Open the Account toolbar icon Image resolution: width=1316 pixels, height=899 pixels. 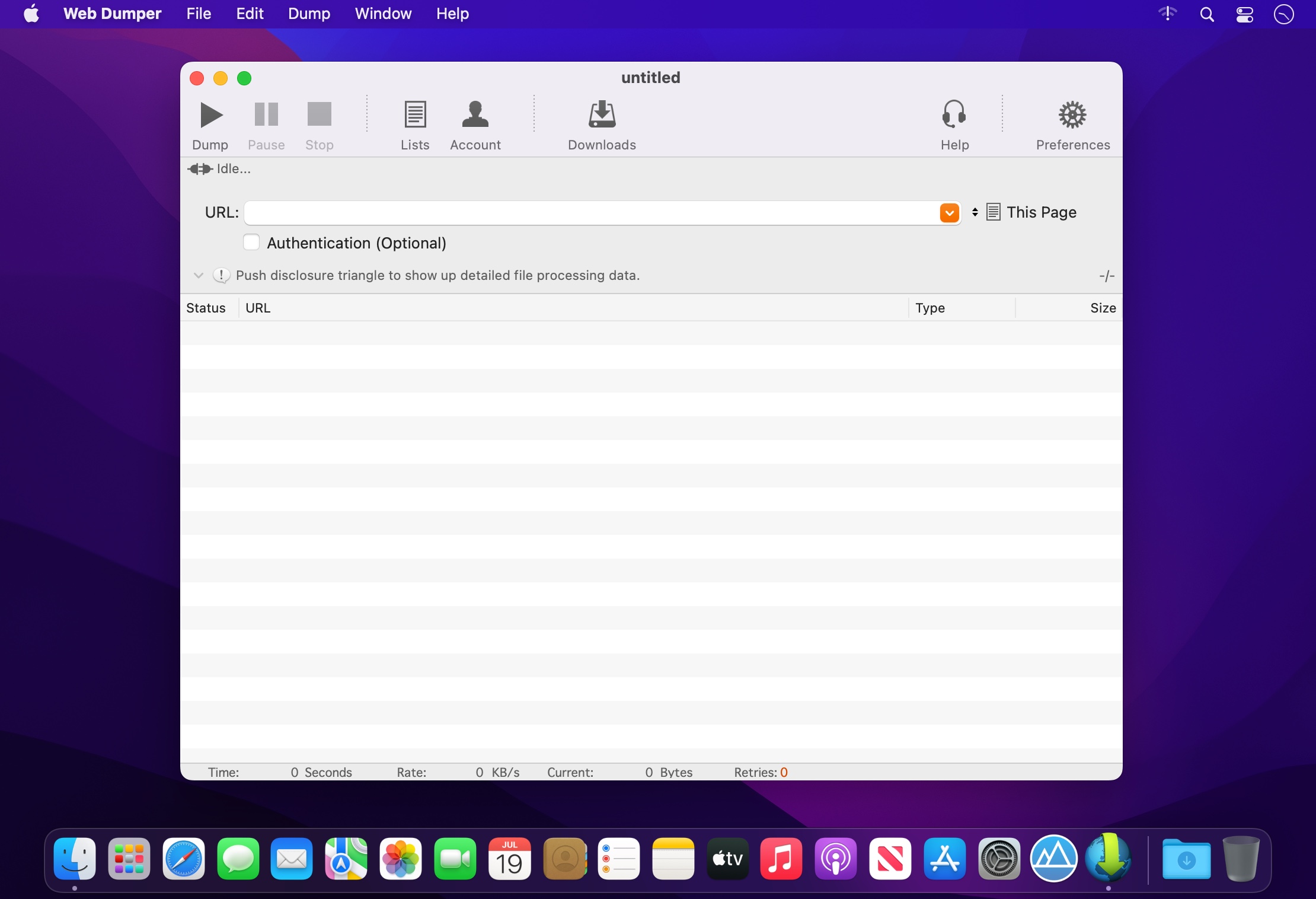click(x=475, y=115)
